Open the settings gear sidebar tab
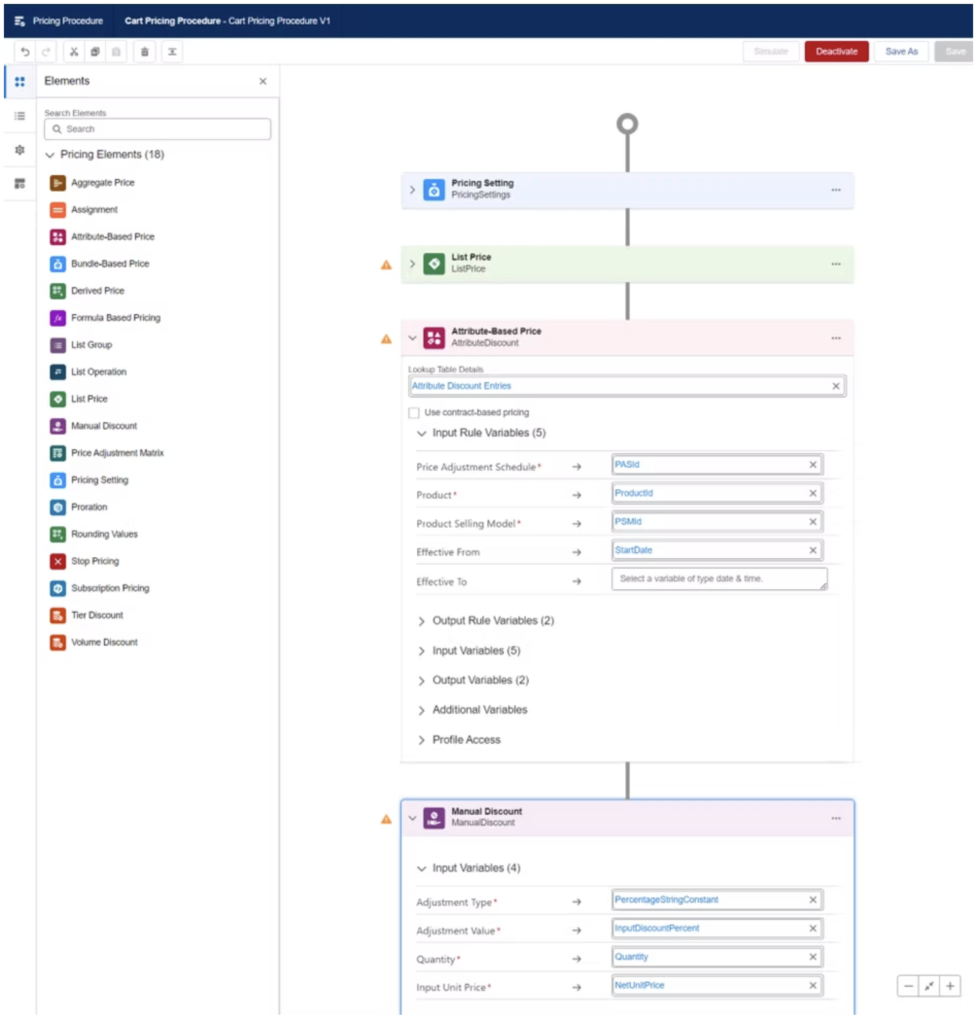This screenshot has height=1024, width=977. pos(19,150)
